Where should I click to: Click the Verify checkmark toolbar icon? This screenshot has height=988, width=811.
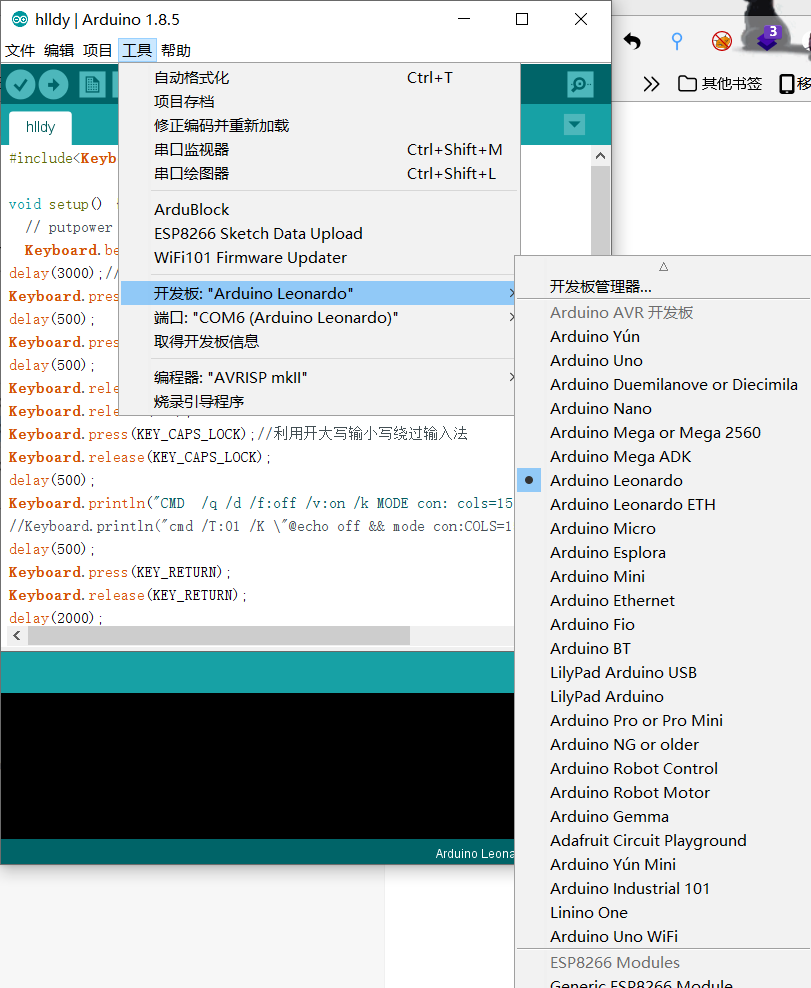(x=21, y=84)
